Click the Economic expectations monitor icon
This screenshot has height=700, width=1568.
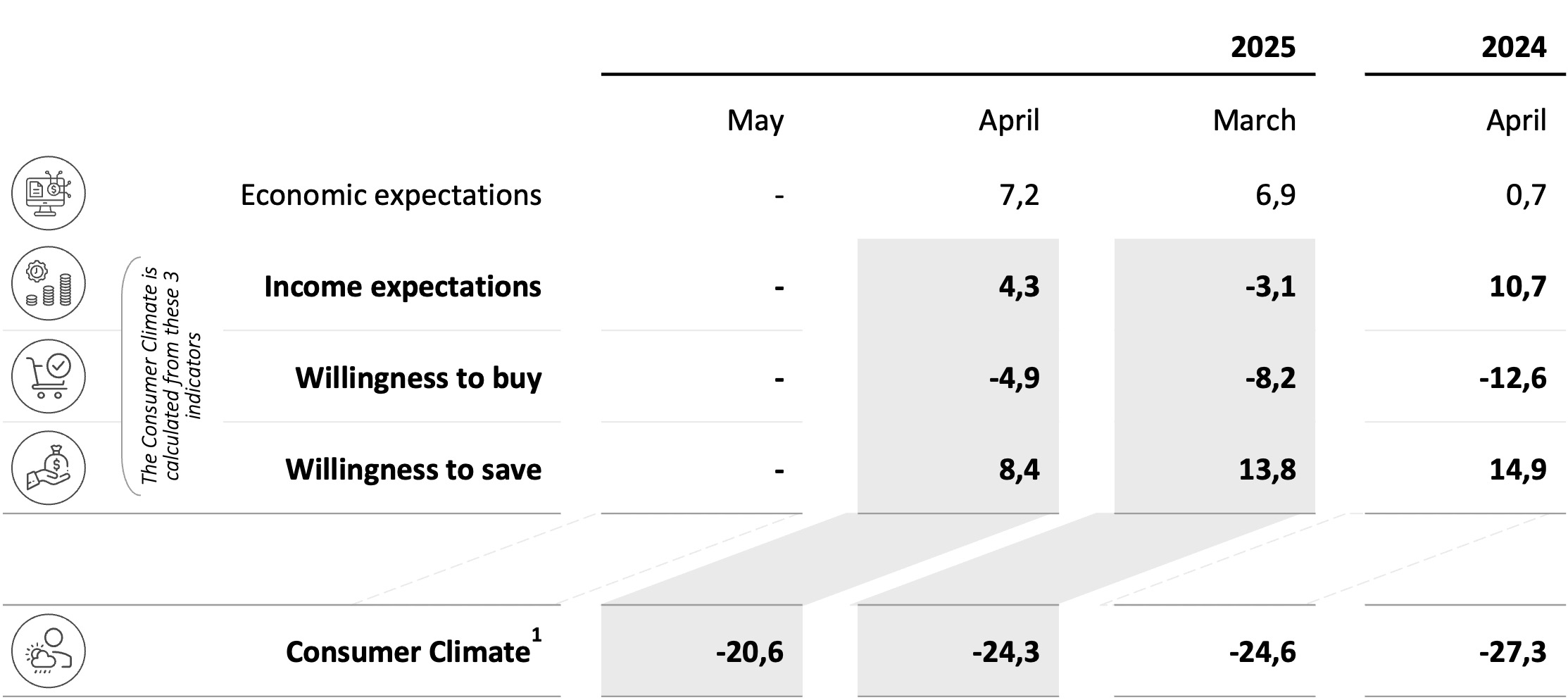pyautogui.click(x=49, y=193)
